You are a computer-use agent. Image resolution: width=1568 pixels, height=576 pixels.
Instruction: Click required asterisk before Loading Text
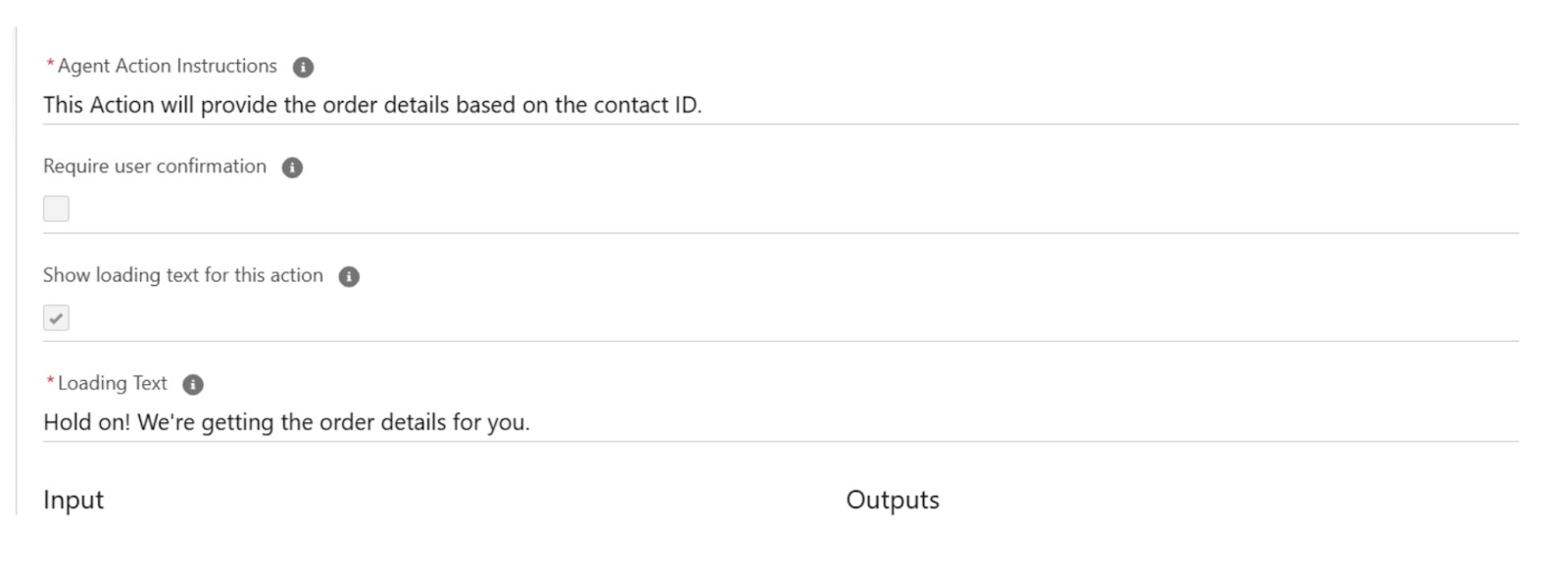50,382
